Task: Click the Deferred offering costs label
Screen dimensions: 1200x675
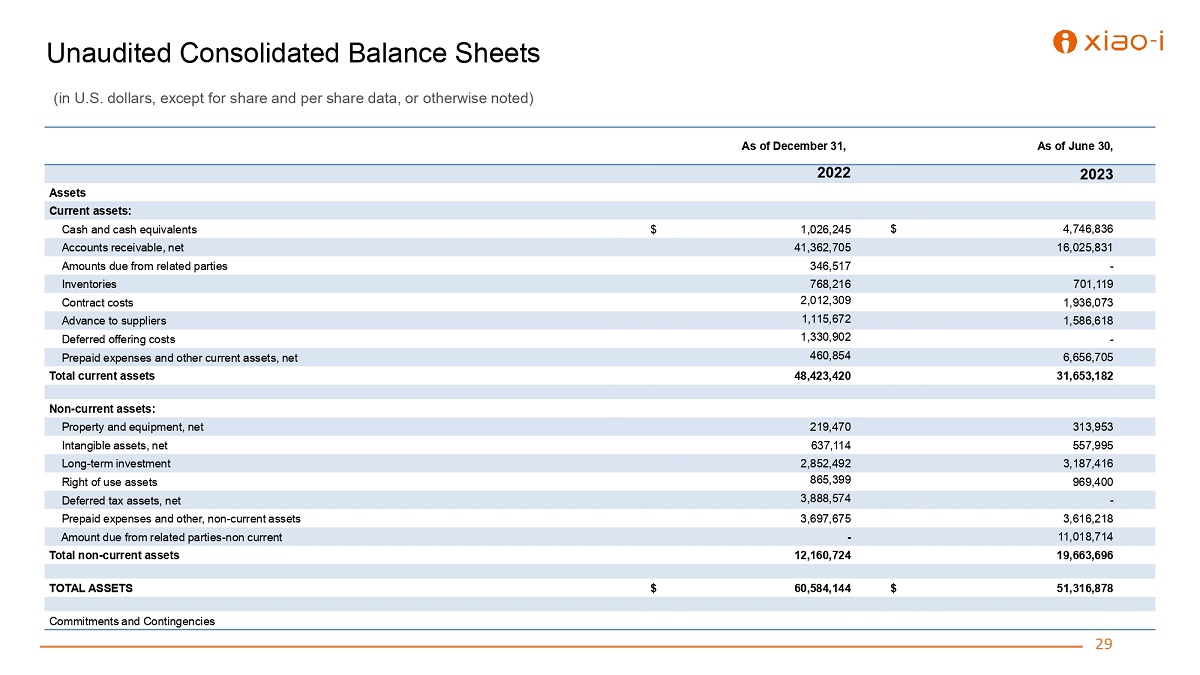Action: pyautogui.click(x=118, y=339)
